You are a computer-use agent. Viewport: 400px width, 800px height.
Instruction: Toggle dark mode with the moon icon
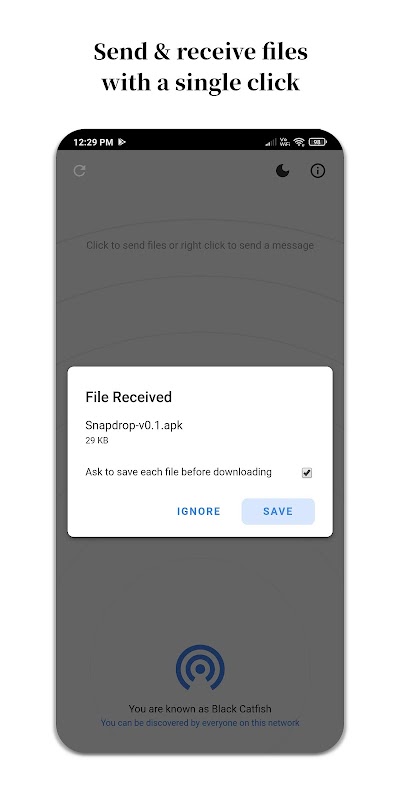(283, 170)
